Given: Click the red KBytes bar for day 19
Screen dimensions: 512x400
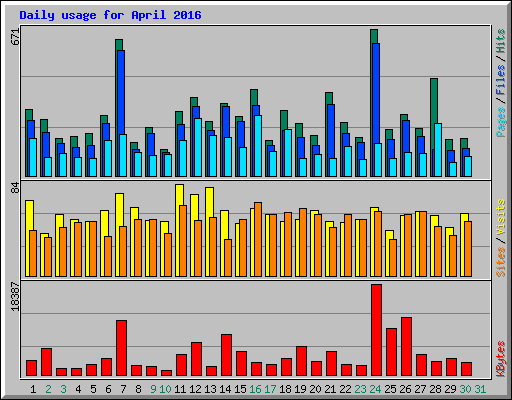Looking at the screenshot, I should coord(302,361).
